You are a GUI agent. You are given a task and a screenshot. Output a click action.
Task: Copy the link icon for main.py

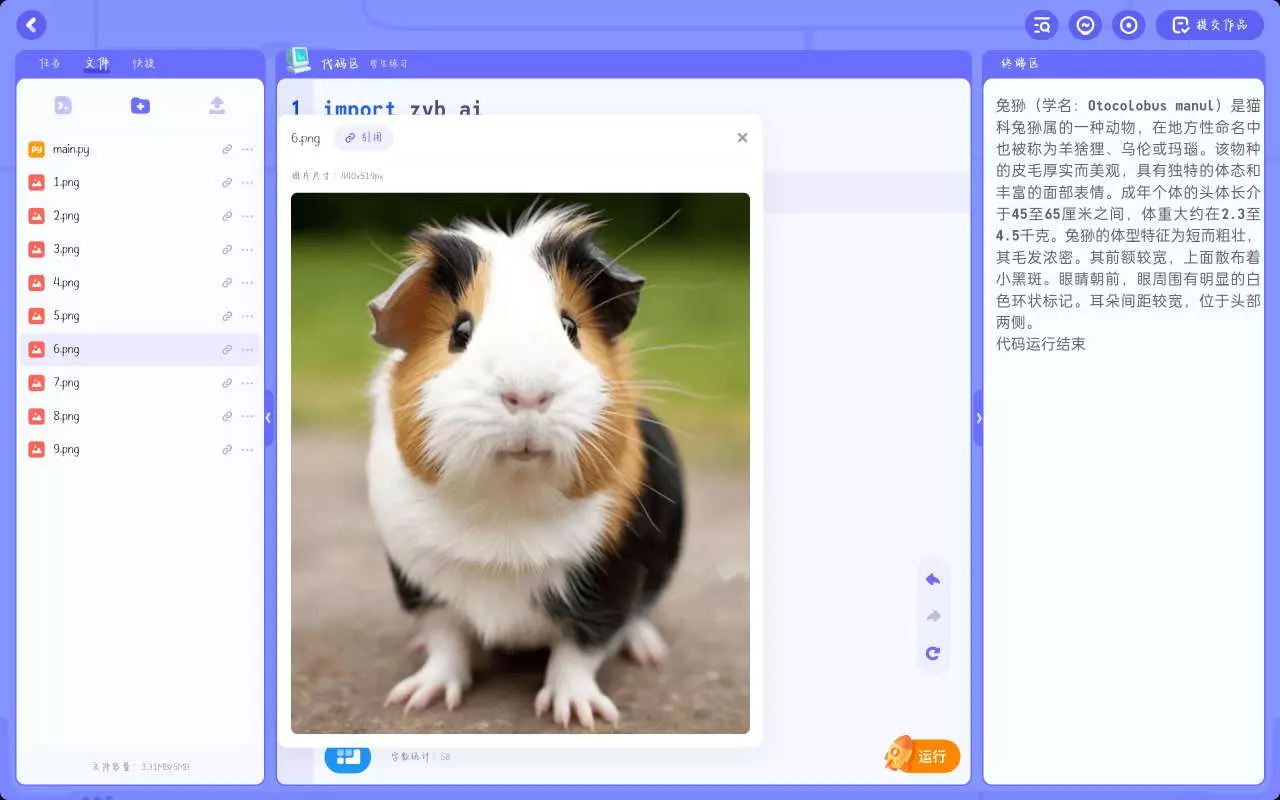pos(227,149)
